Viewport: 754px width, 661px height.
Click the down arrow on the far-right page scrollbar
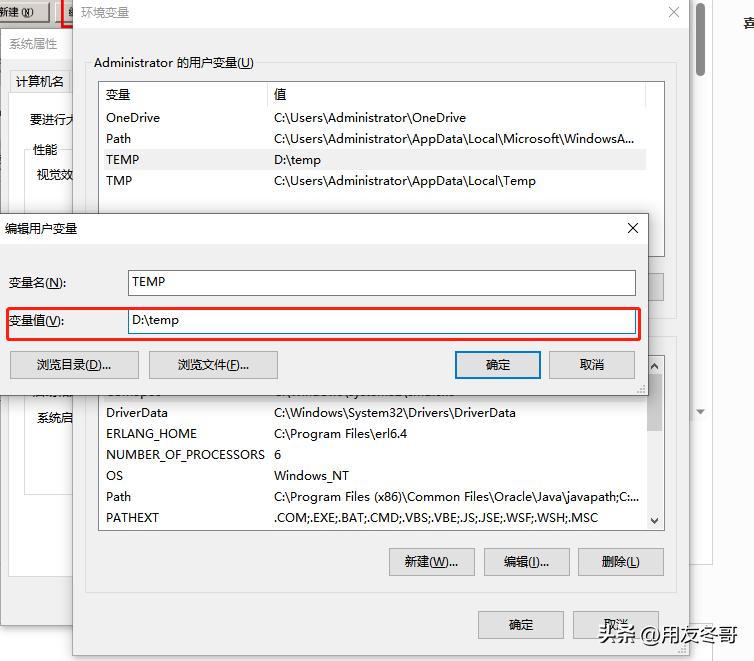[x=700, y=412]
